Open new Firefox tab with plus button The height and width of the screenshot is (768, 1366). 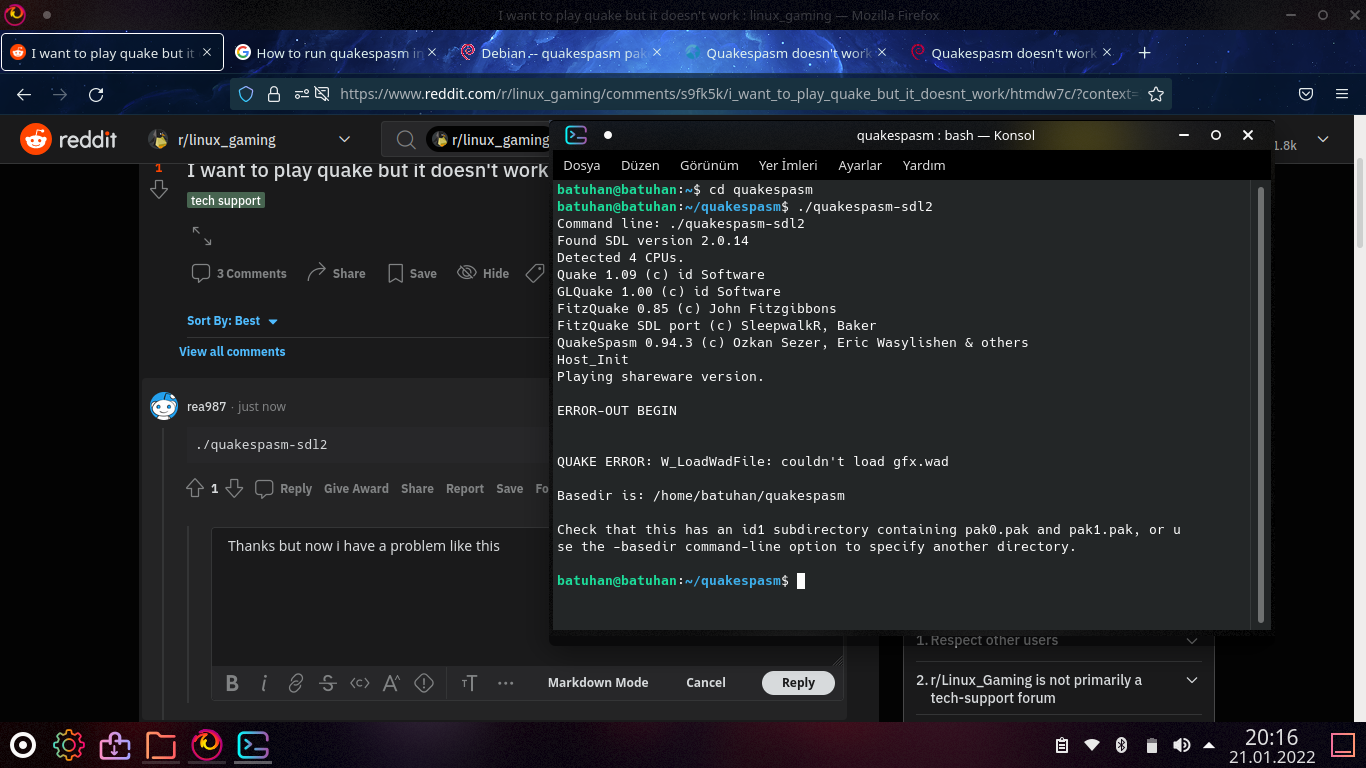pos(1145,52)
